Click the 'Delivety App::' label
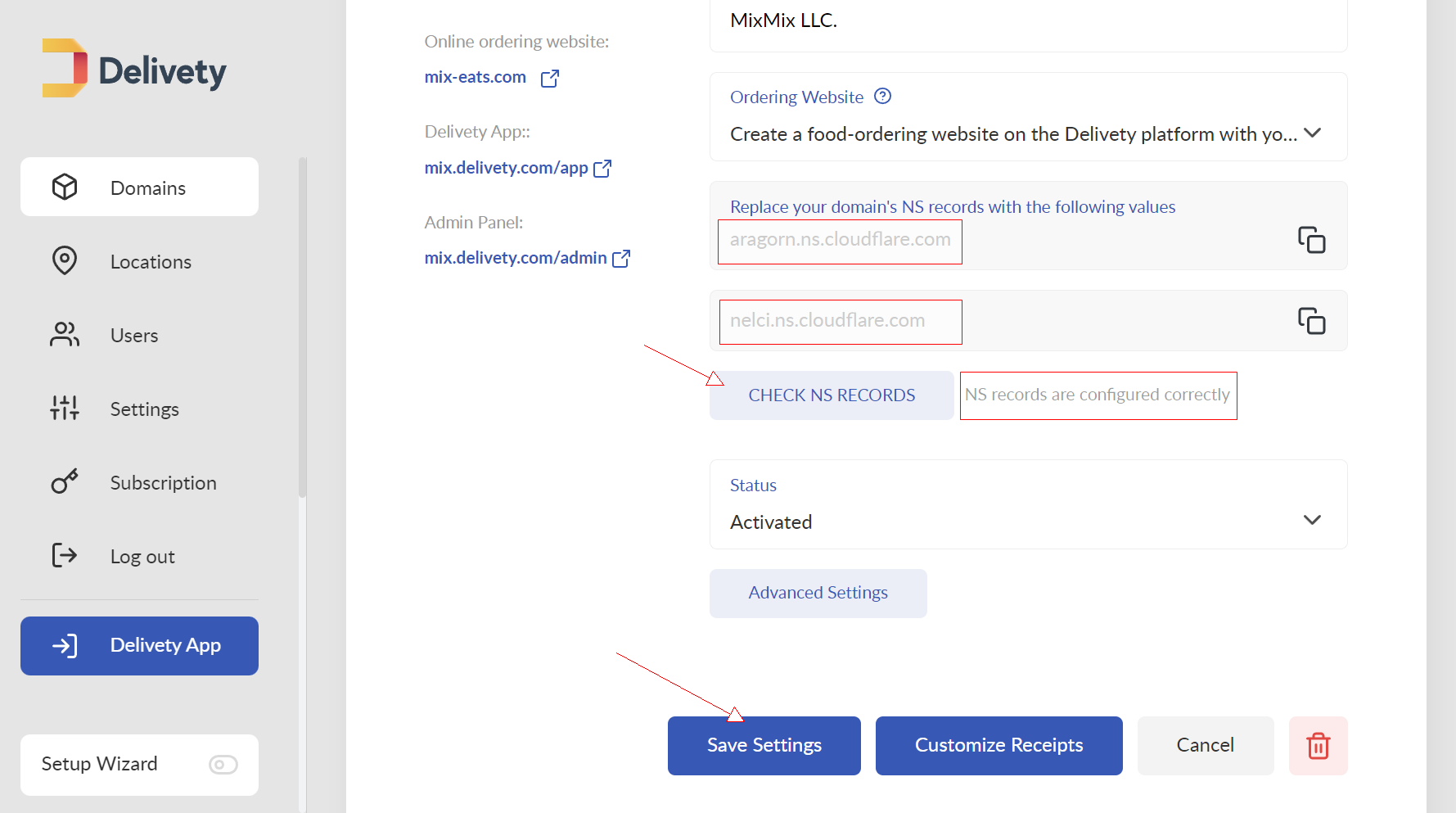Image resolution: width=1456 pixels, height=813 pixels. (x=477, y=132)
